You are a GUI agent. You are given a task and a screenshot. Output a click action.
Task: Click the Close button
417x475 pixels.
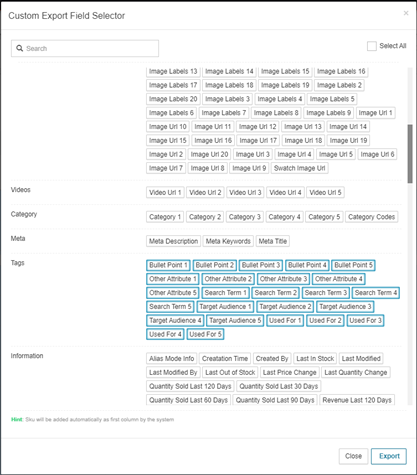[x=353, y=456]
